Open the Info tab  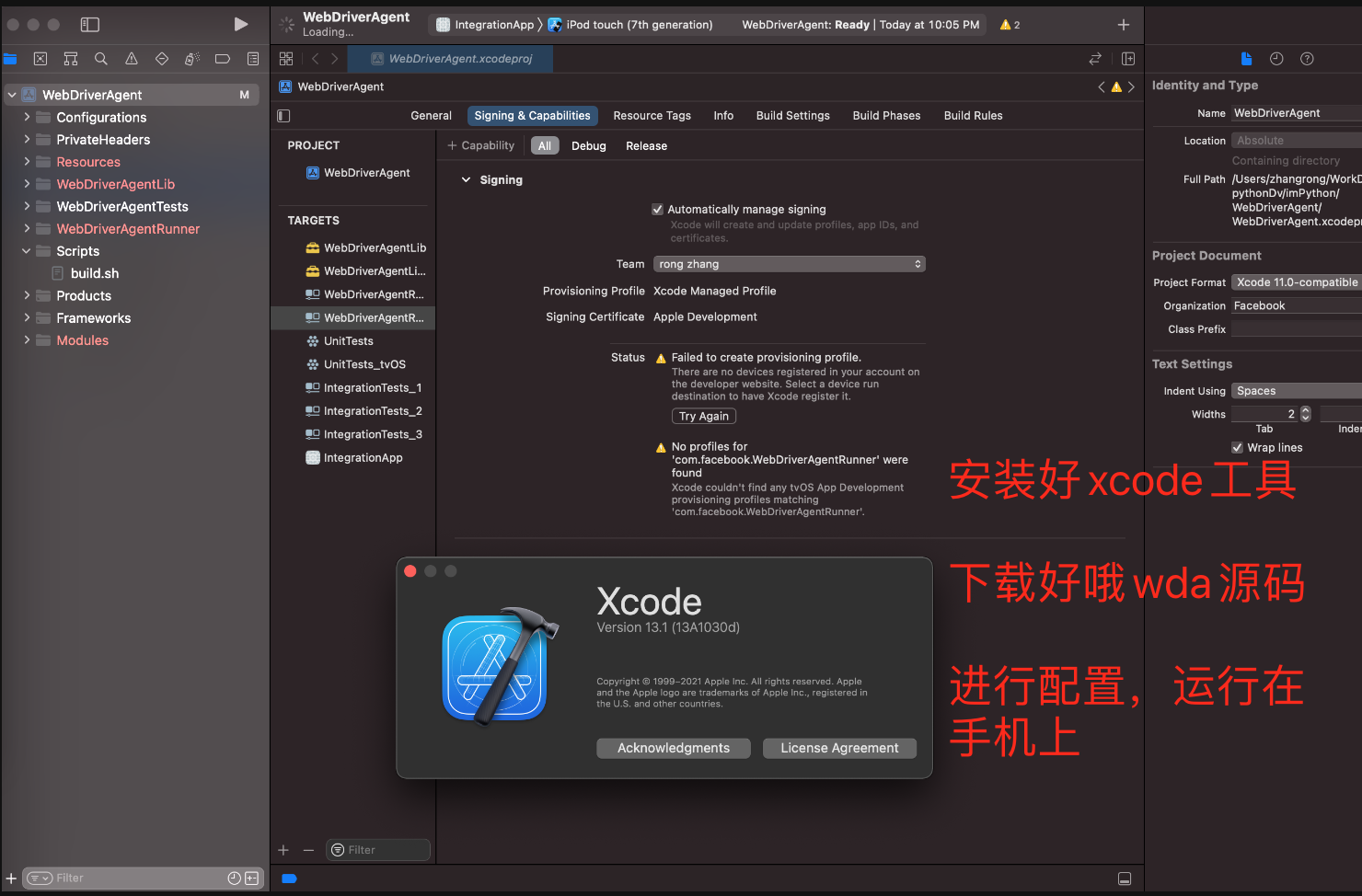coord(723,116)
